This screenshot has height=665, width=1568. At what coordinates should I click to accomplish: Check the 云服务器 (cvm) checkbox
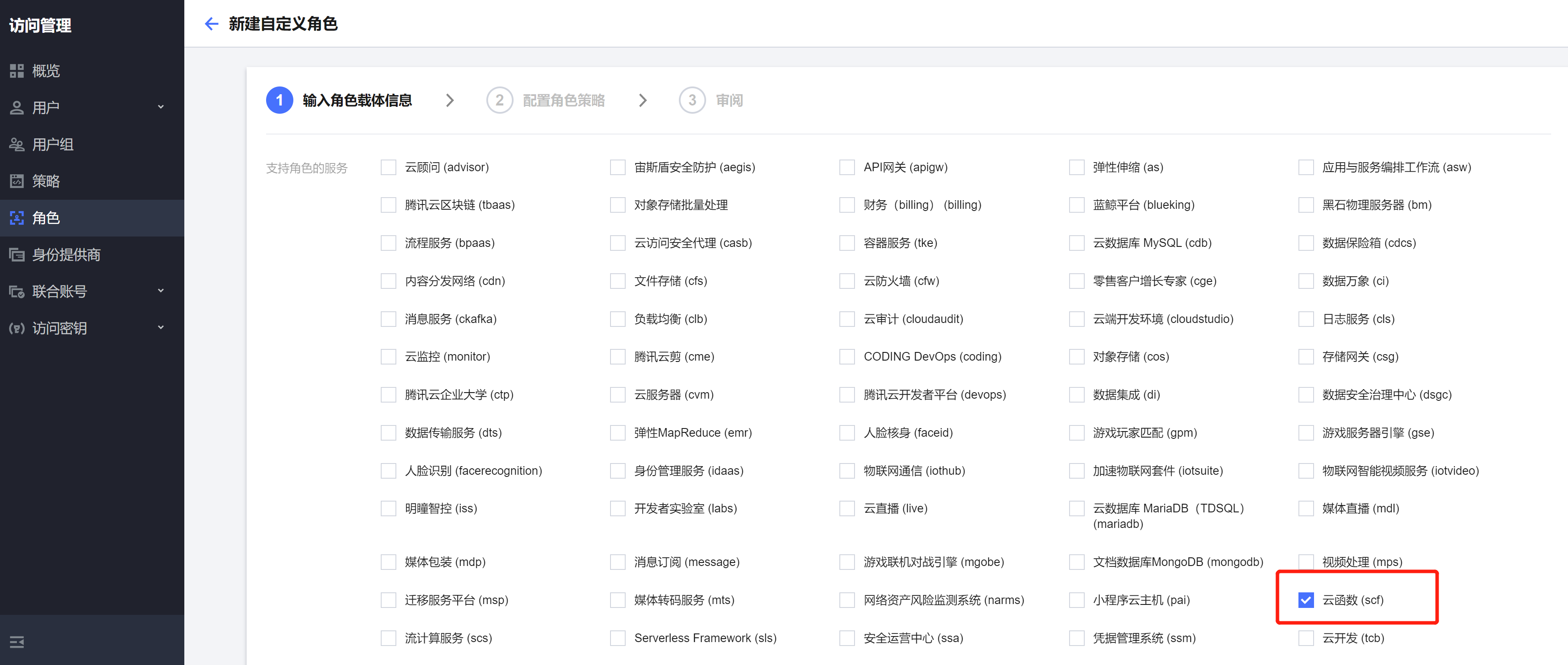[617, 395]
